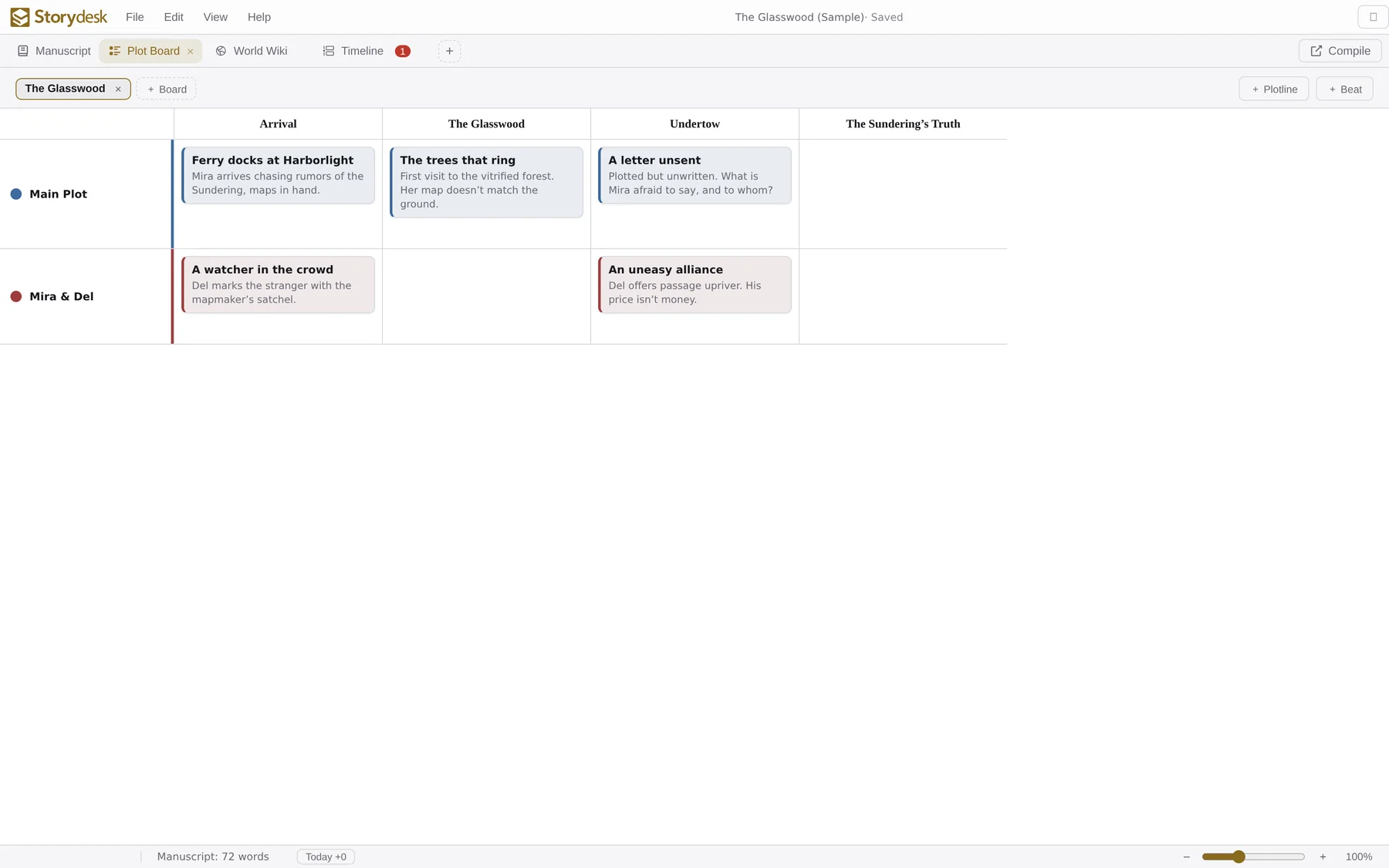Add a new Board

(166, 89)
